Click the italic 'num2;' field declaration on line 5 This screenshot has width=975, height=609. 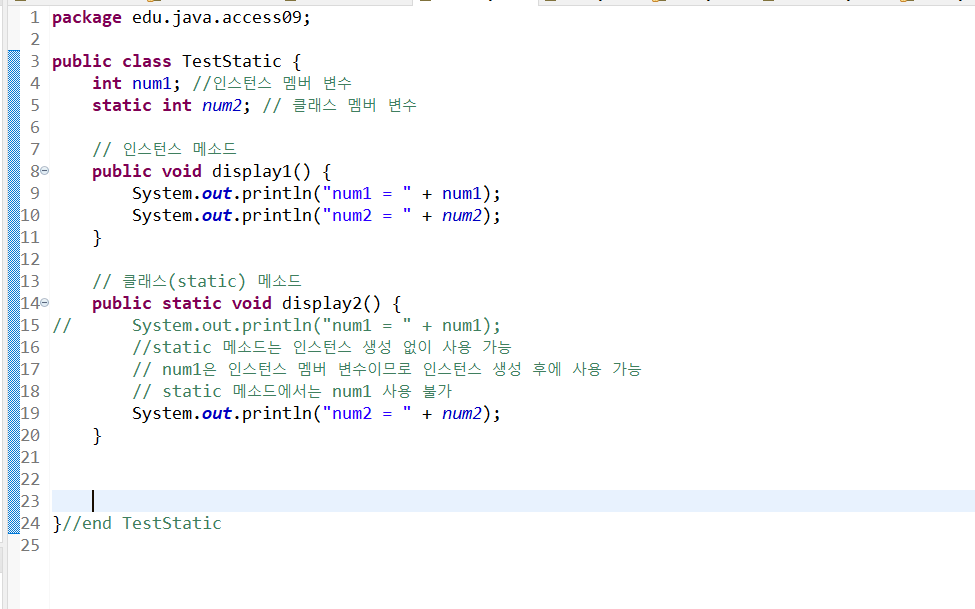(226, 105)
